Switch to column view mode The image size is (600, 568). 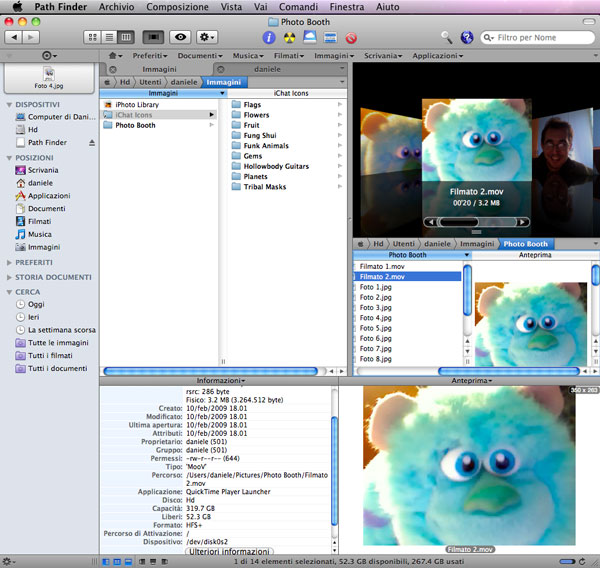click(x=126, y=37)
